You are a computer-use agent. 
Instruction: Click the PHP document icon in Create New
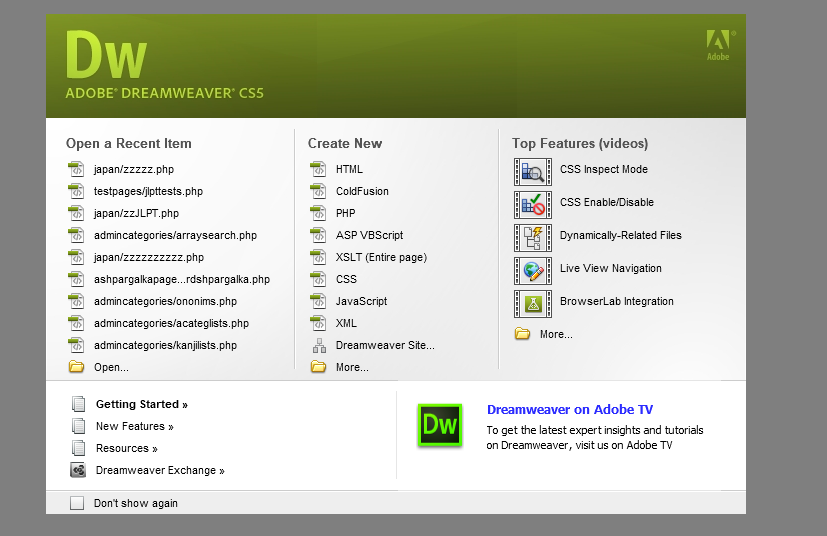[318, 213]
